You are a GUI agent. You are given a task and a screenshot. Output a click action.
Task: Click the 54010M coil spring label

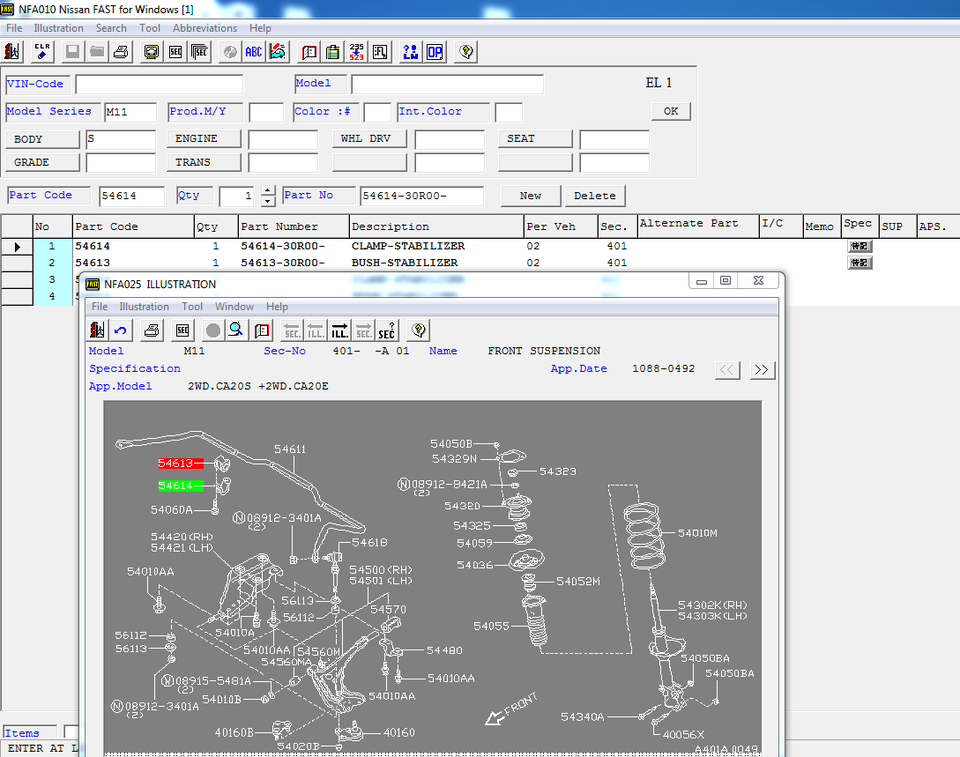(697, 533)
